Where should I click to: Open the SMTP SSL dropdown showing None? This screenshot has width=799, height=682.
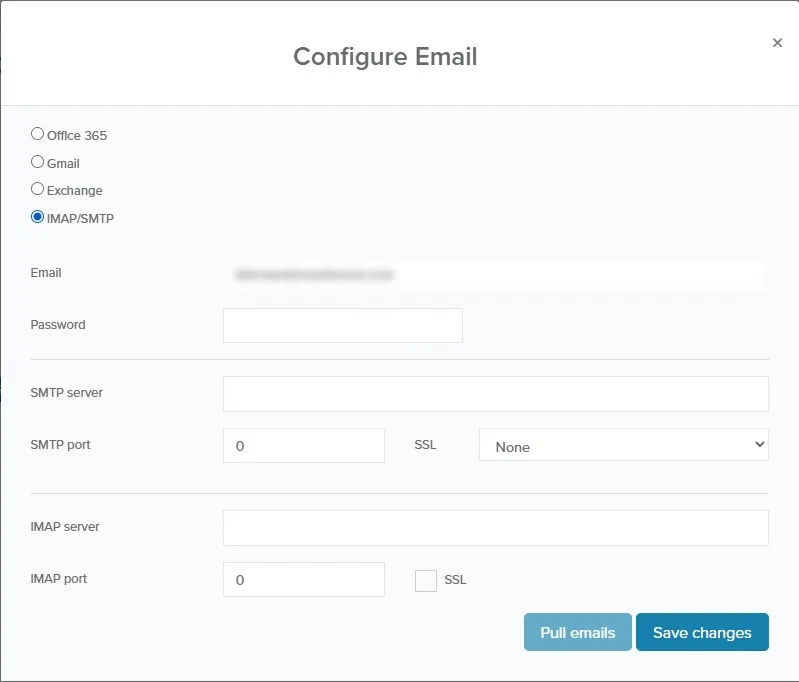[x=624, y=445]
